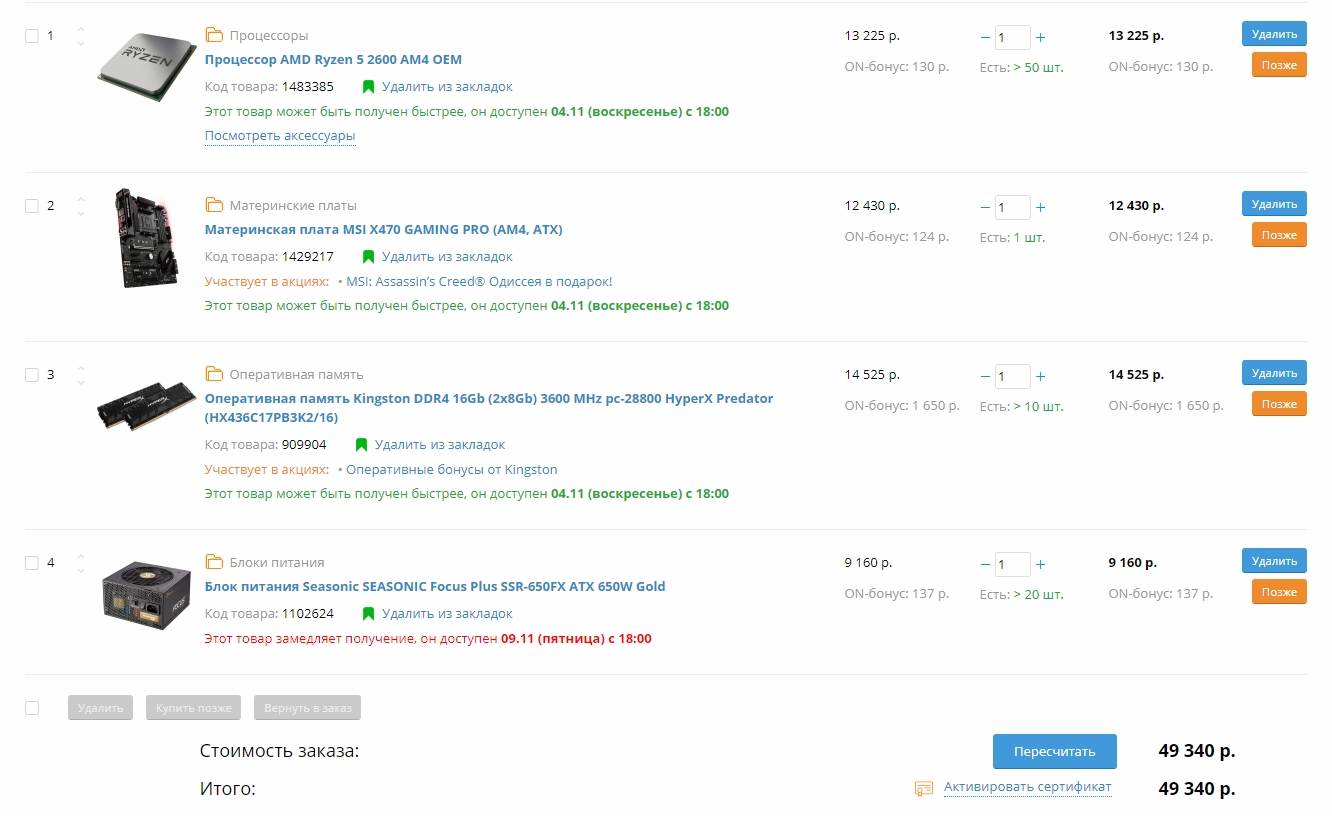1332x816 pixels.
Task: Move item 2 up with its up arrow
Action: (81, 198)
